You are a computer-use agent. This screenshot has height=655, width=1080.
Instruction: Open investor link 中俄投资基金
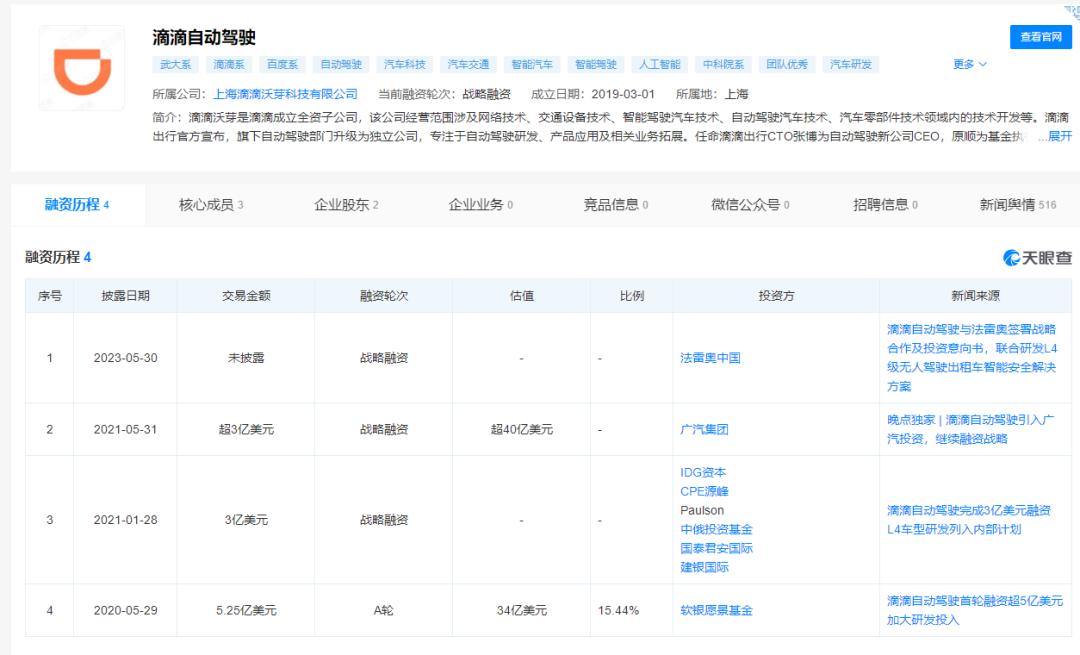[716, 529]
